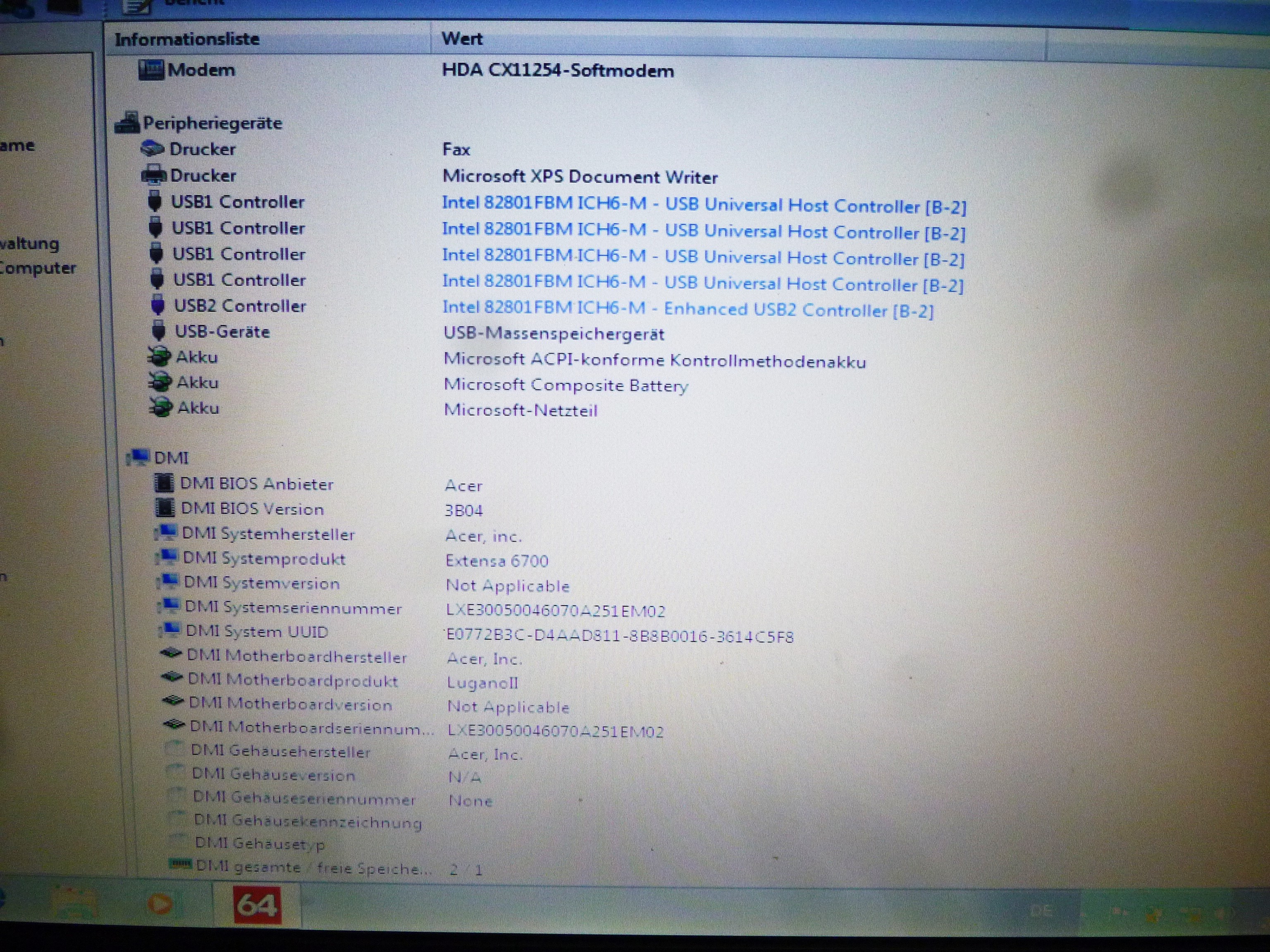This screenshot has height=952, width=1270.
Task: Click DE language indicator in taskbar
Action: [1041, 911]
